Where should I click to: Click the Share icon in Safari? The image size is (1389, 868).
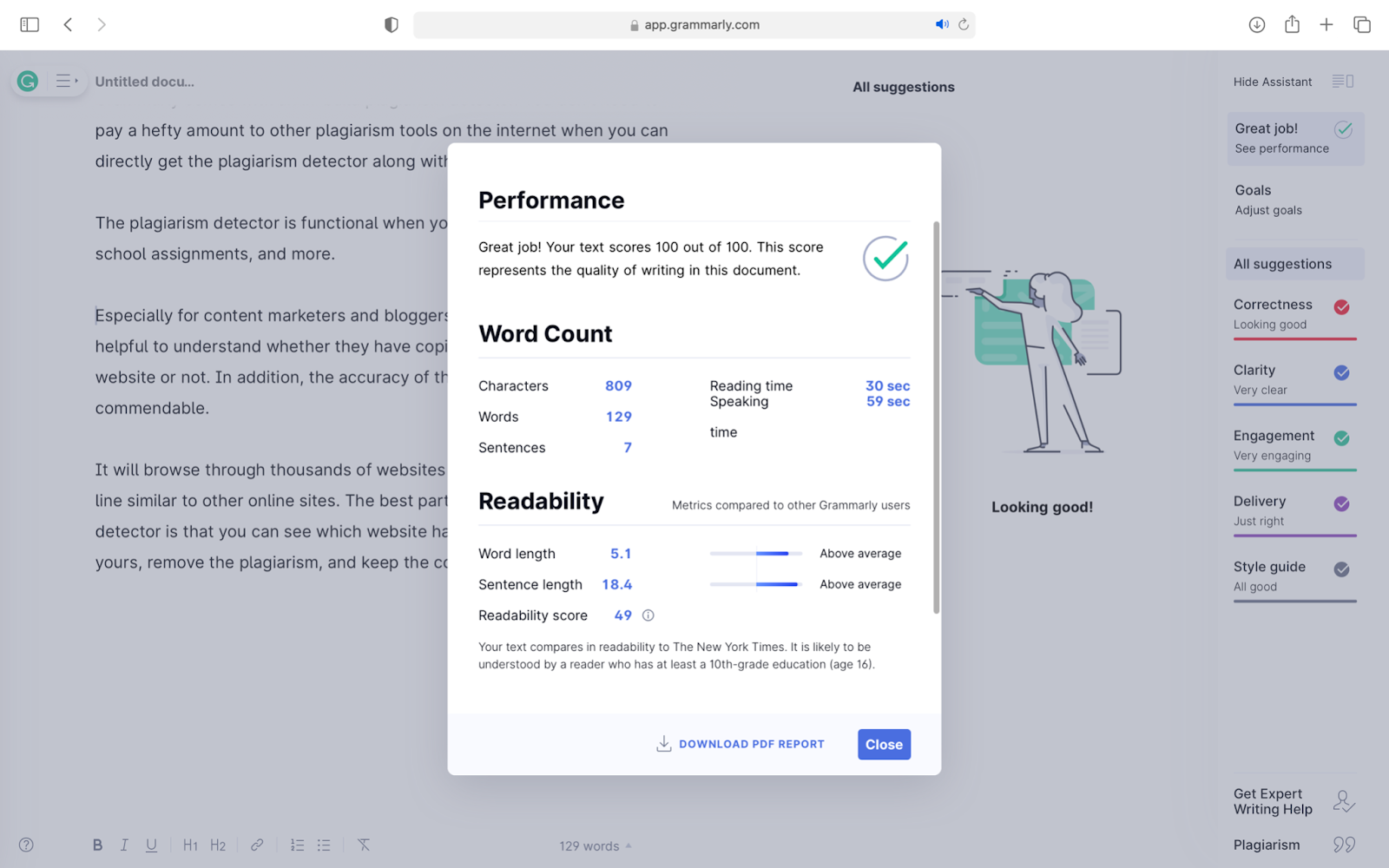click(x=1293, y=24)
